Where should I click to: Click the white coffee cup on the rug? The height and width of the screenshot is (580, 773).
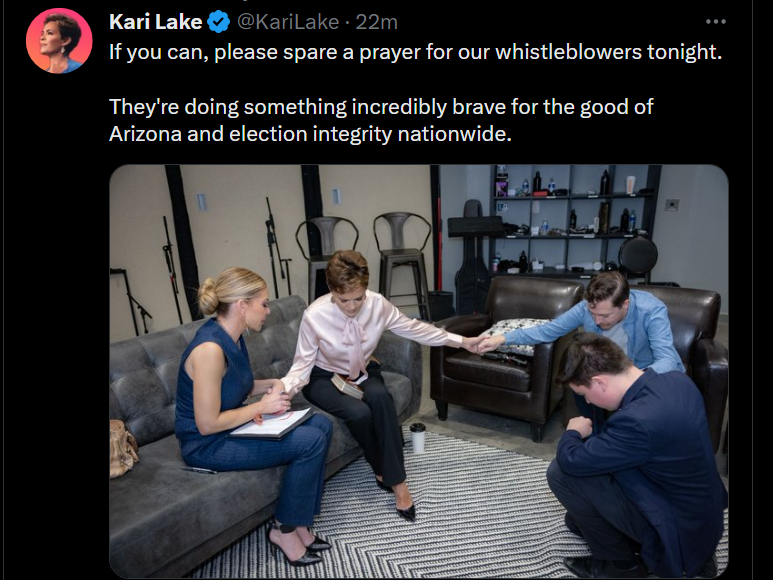tap(418, 438)
